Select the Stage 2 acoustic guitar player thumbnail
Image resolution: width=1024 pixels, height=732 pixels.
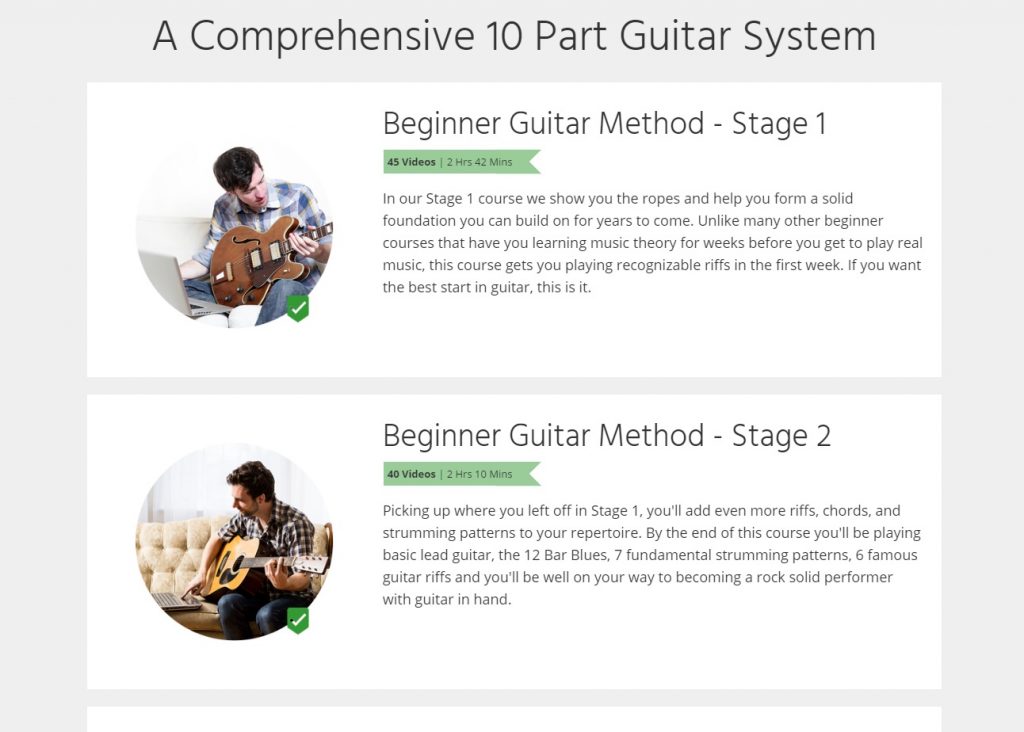coord(234,542)
